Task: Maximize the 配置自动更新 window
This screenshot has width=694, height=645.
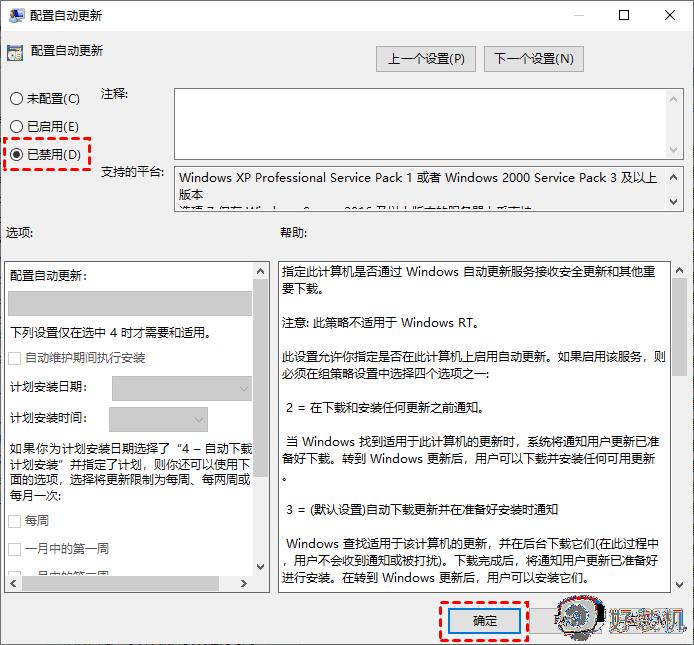Action: [x=624, y=15]
